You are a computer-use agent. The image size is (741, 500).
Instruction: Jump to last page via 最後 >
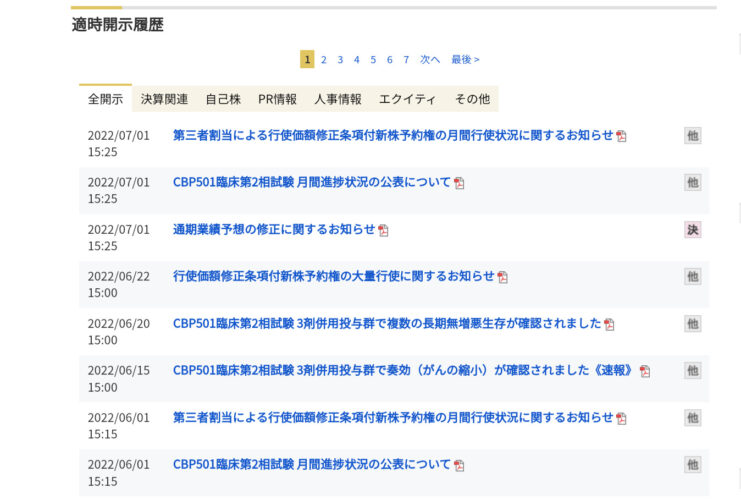pyautogui.click(x=465, y=60)
